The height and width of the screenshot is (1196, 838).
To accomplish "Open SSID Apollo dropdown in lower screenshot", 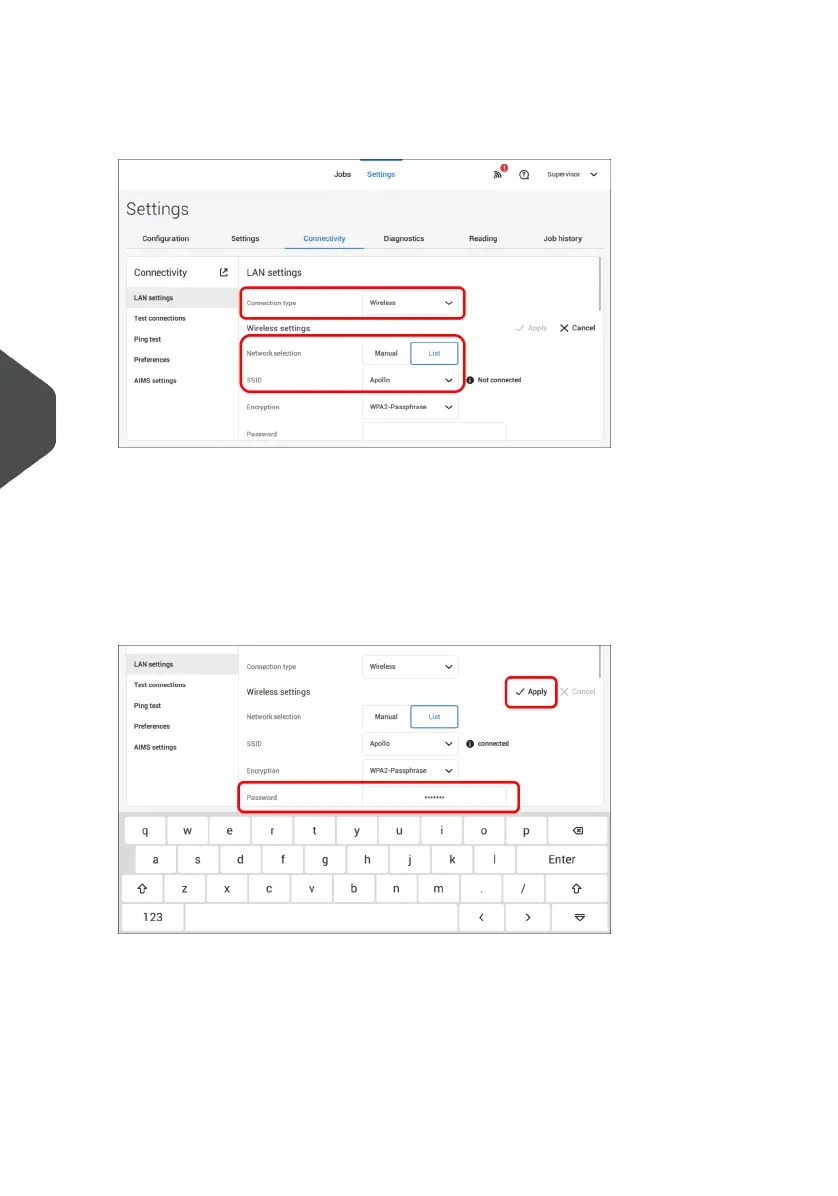I will pos(410,744).
